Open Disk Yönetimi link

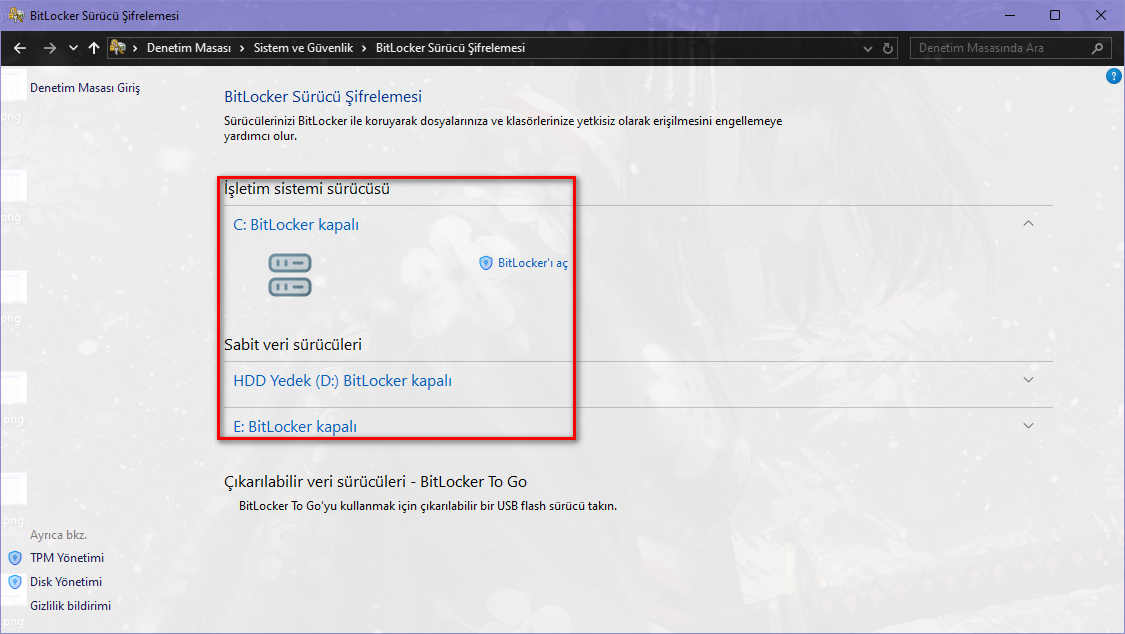point(66,582)
